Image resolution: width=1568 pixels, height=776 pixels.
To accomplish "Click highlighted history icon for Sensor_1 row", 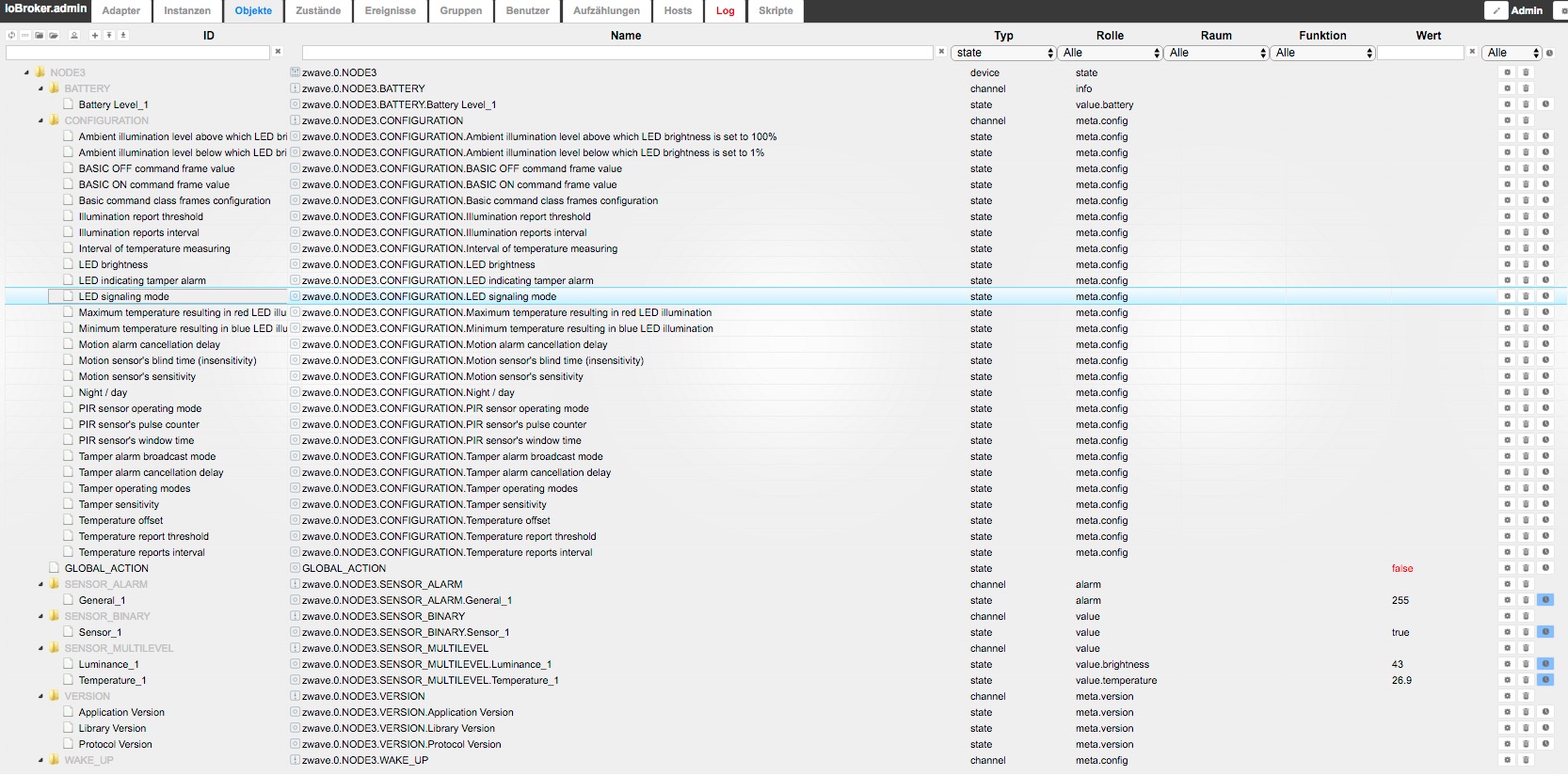I will 1545,632.
